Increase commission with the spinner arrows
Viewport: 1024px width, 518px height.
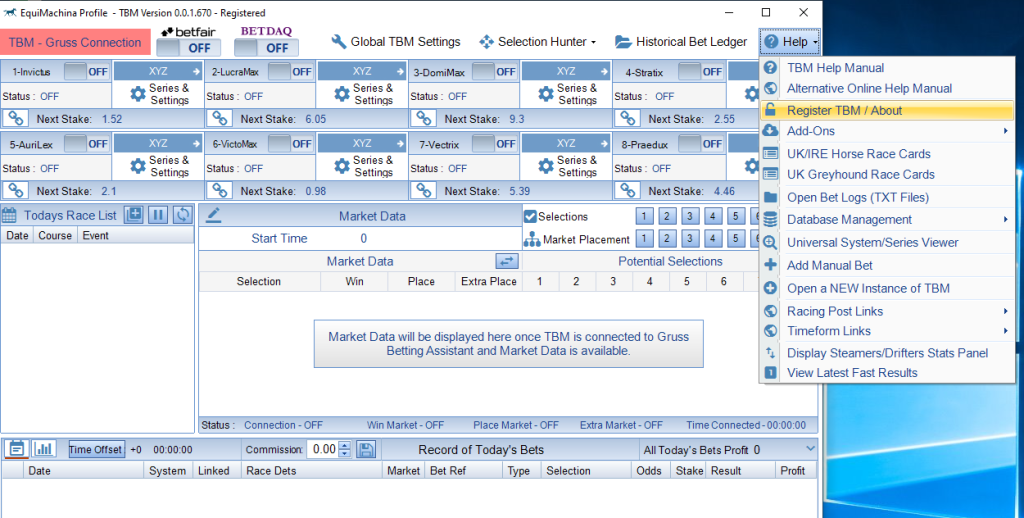pyautogui.click(x=345, y=445)
